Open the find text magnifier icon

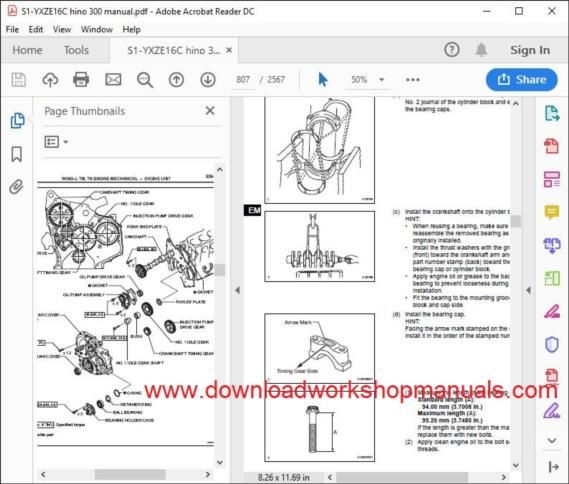(x=145, y=80)
